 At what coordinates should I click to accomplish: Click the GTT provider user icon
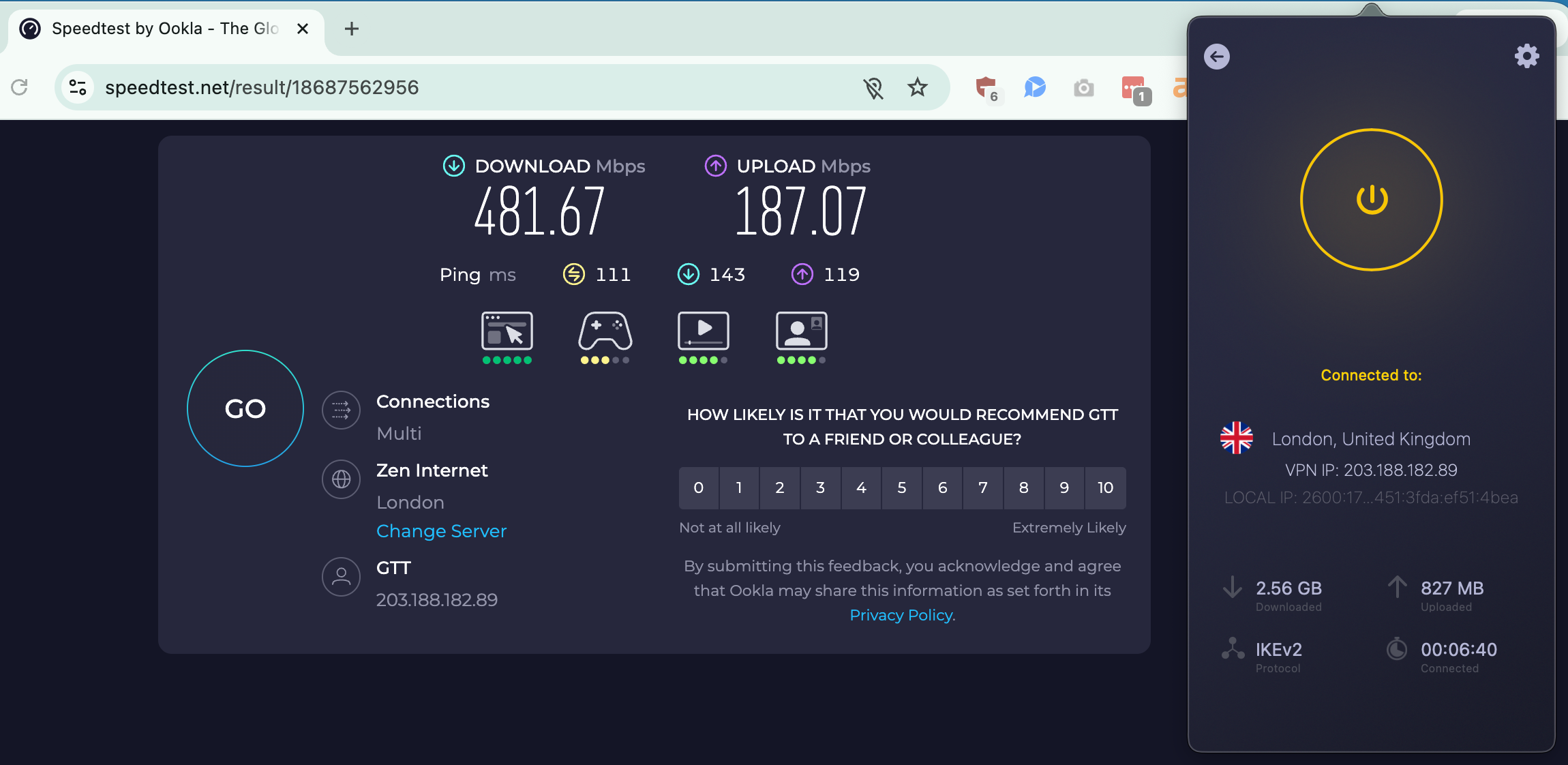tap(341, 576)
